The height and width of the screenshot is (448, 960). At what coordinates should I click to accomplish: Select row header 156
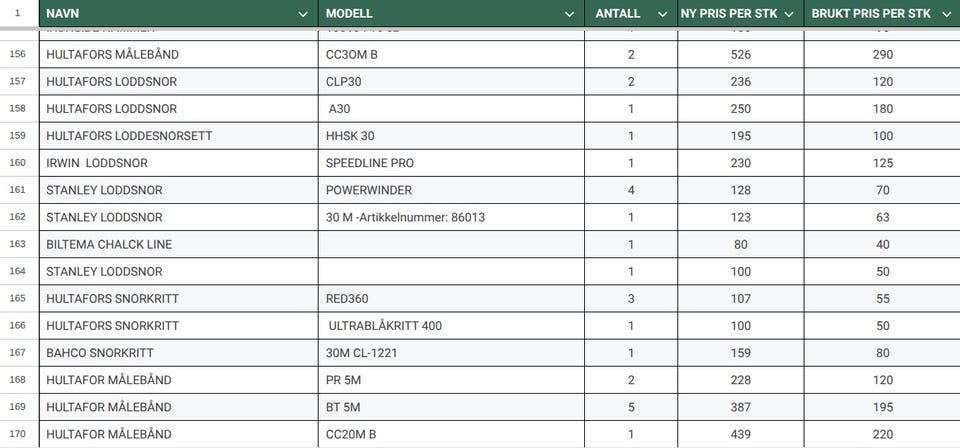18,54
